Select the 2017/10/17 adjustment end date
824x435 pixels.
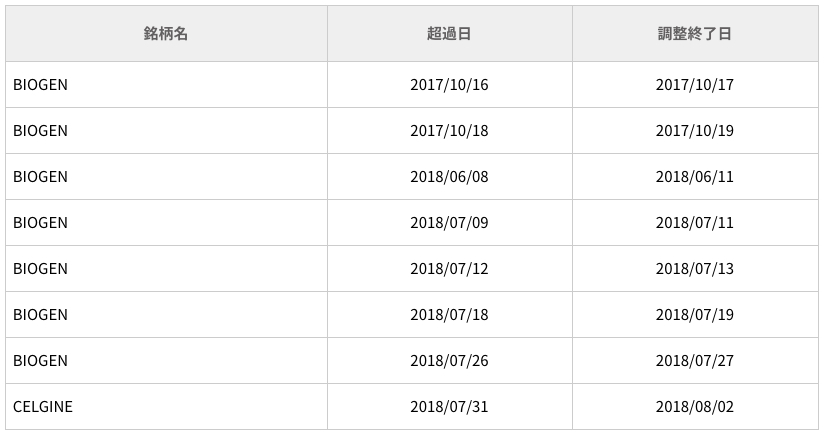click(x=694, y=85)
